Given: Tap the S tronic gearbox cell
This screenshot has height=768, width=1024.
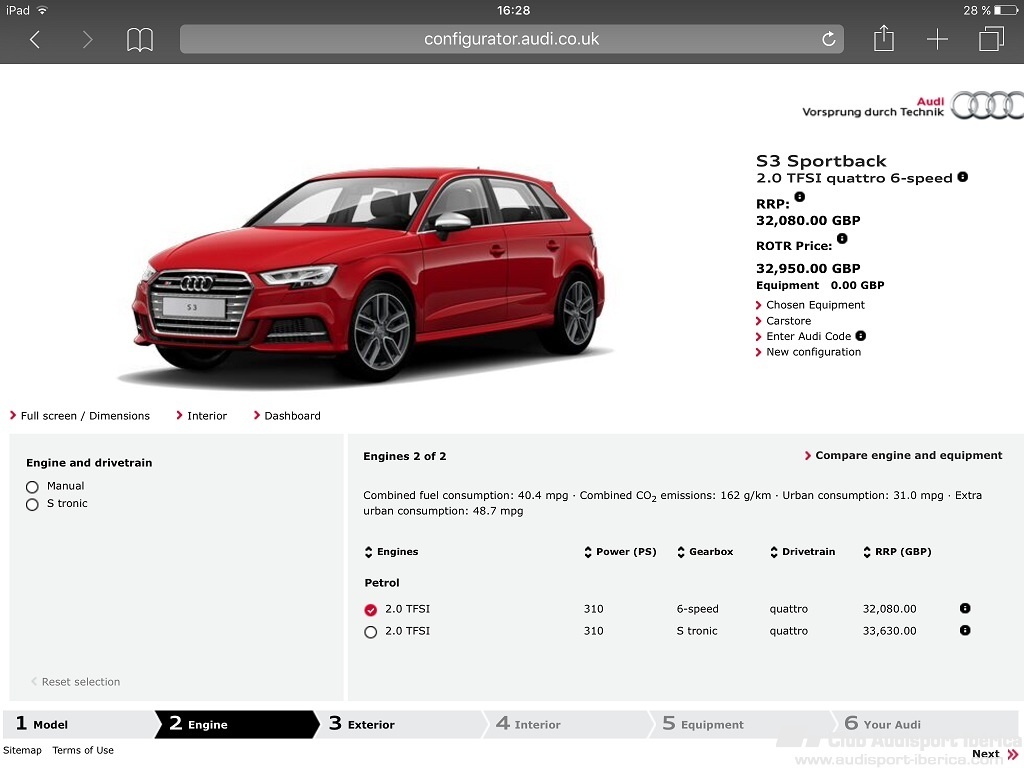Looking at the screenshot, I should [x=697, y=631].
